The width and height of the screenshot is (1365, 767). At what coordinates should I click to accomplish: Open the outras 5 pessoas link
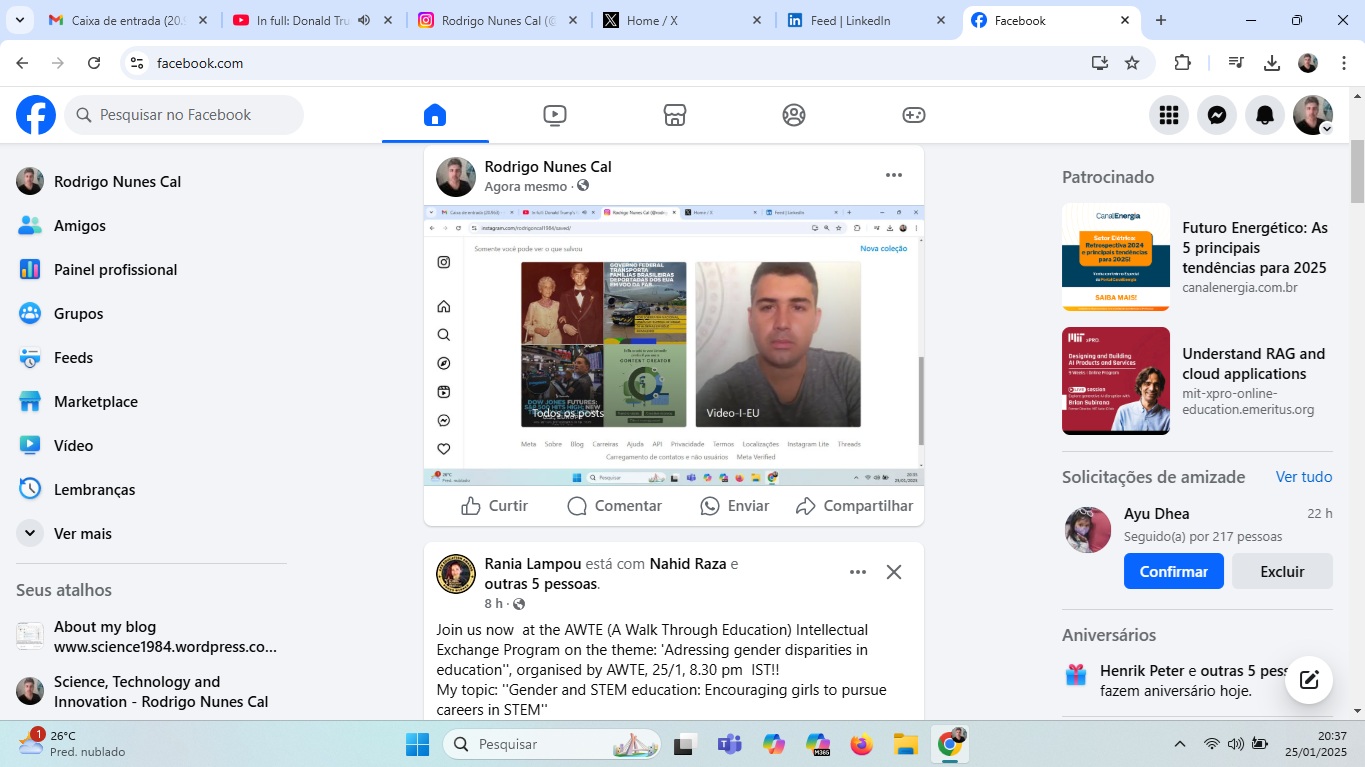[541, 584]
